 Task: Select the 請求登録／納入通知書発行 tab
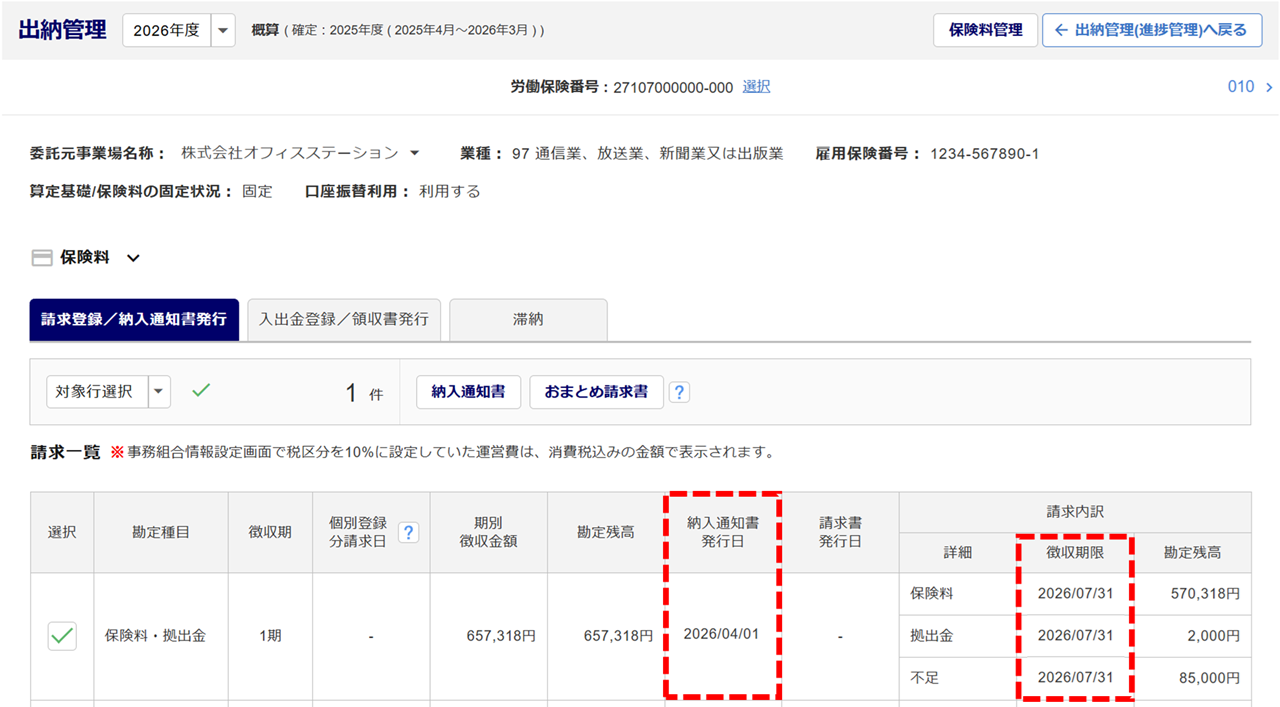click(x=134, y=319)
